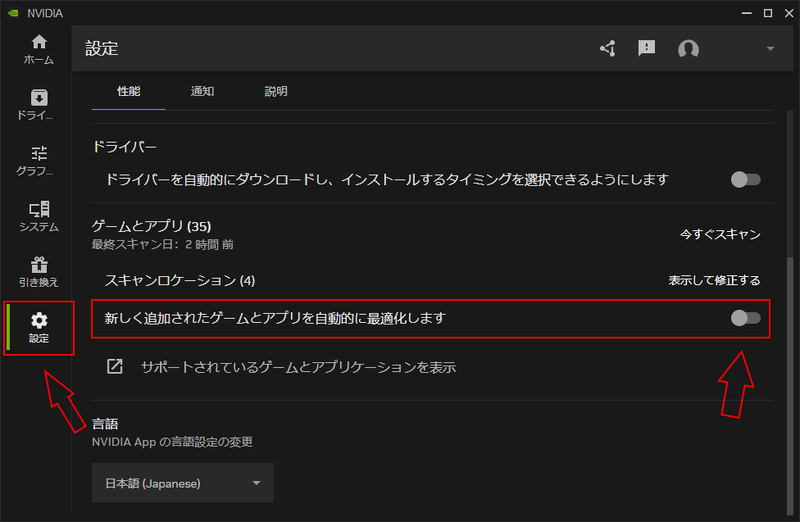Select the 設定 gear sidebar icon
The width and height of the screenshot is (800, 522).
39,328
